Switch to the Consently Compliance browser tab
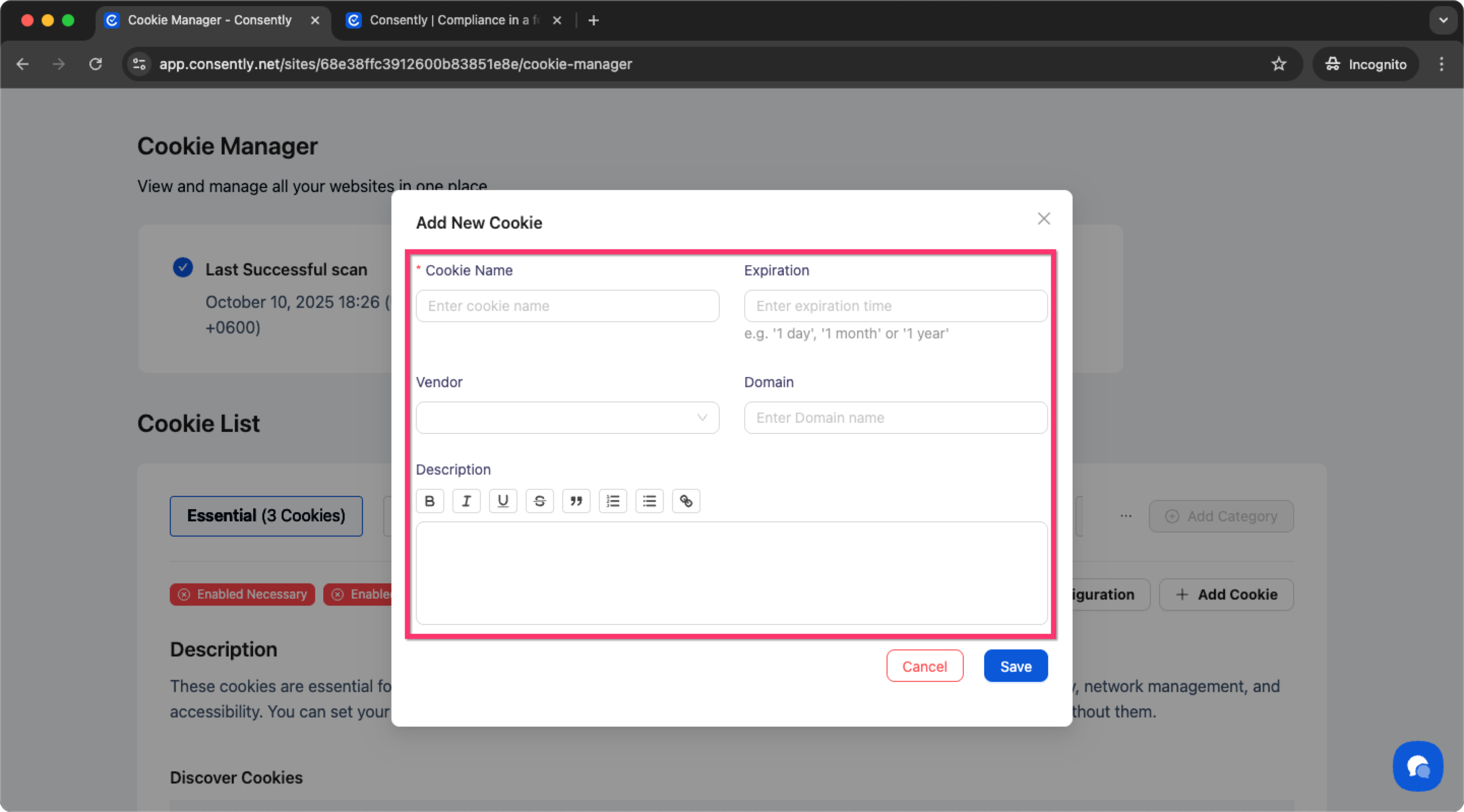This screenshot has height=812, width=1464. pyautogui.click(x=449, y=20)
